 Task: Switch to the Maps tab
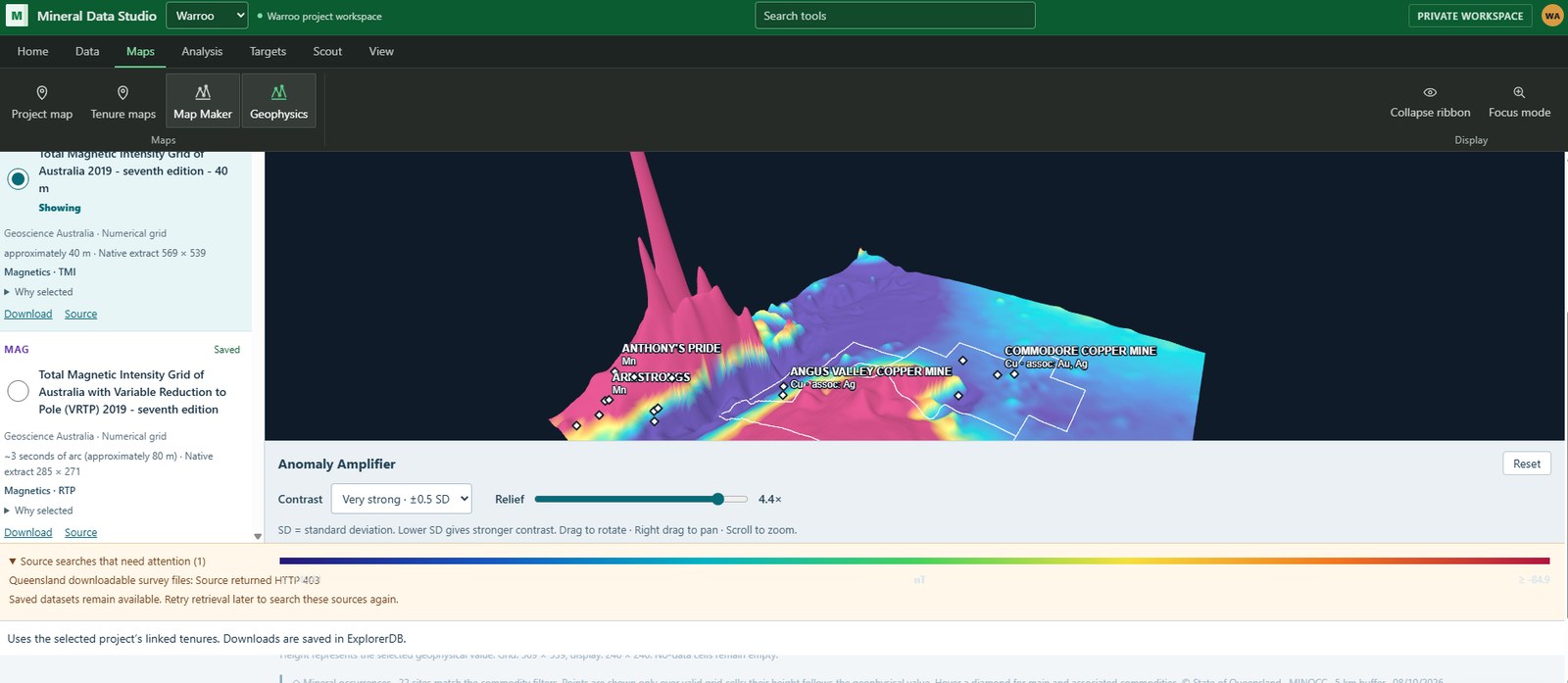pyautogui.click(x=140, y=52)
